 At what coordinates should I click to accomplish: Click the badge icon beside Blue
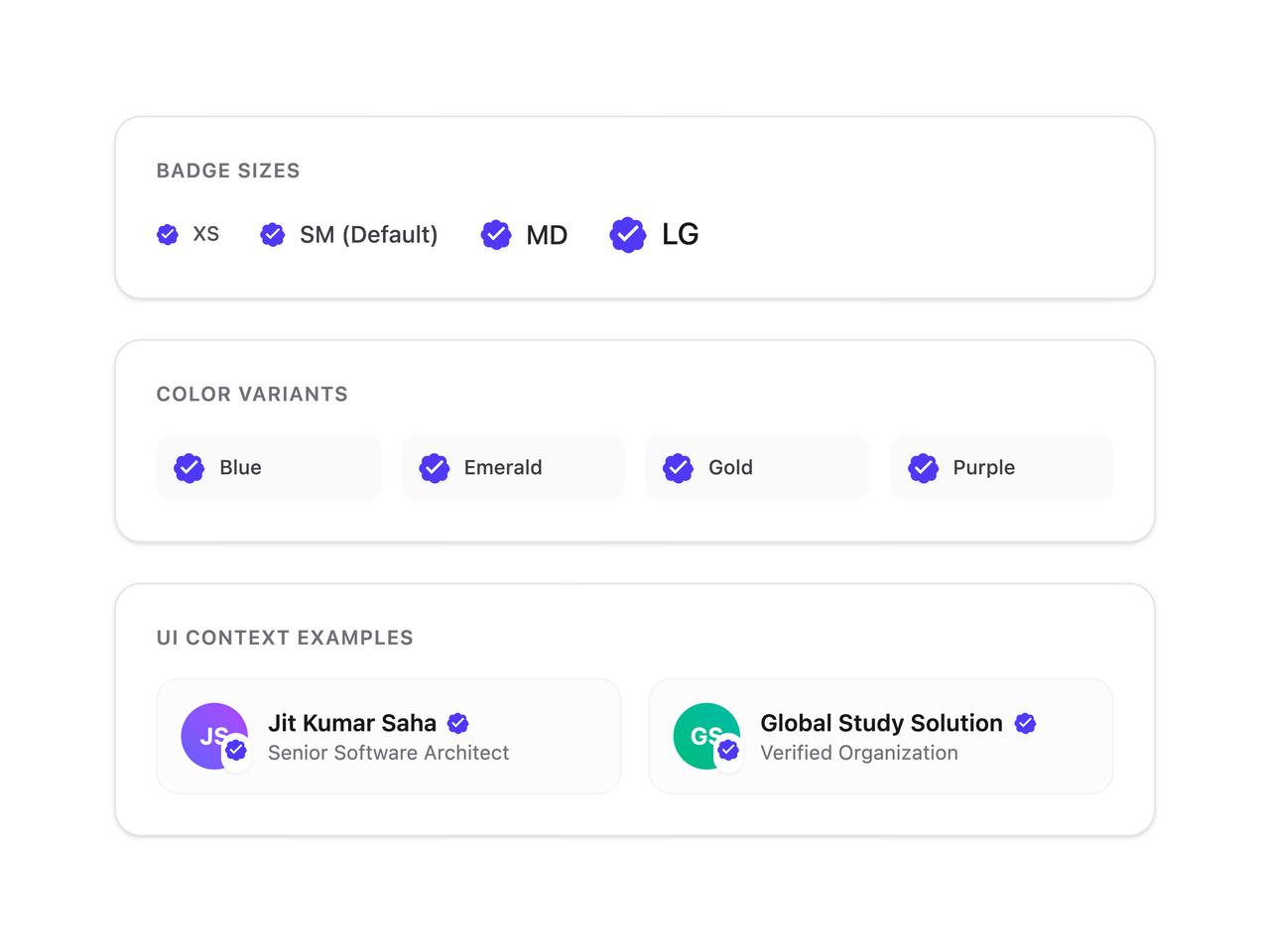pyautogui.click(x=190, y=468)
